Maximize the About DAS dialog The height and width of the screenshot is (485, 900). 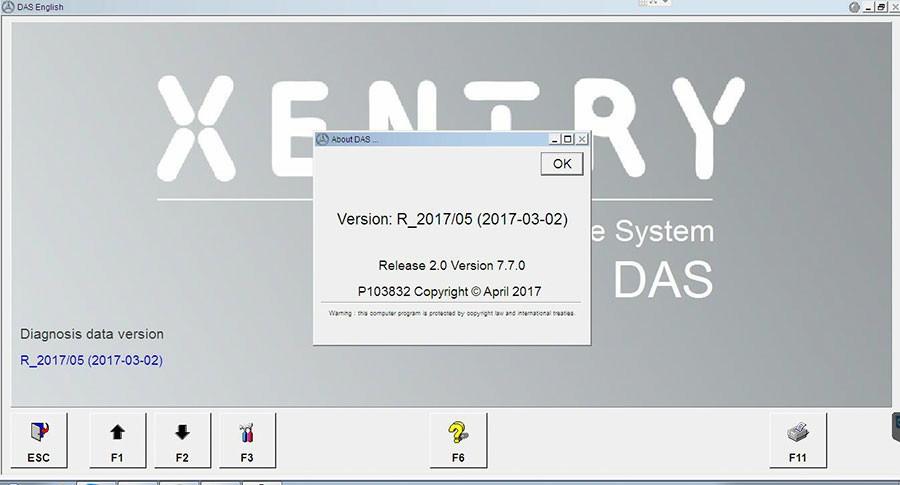point(568,139)
